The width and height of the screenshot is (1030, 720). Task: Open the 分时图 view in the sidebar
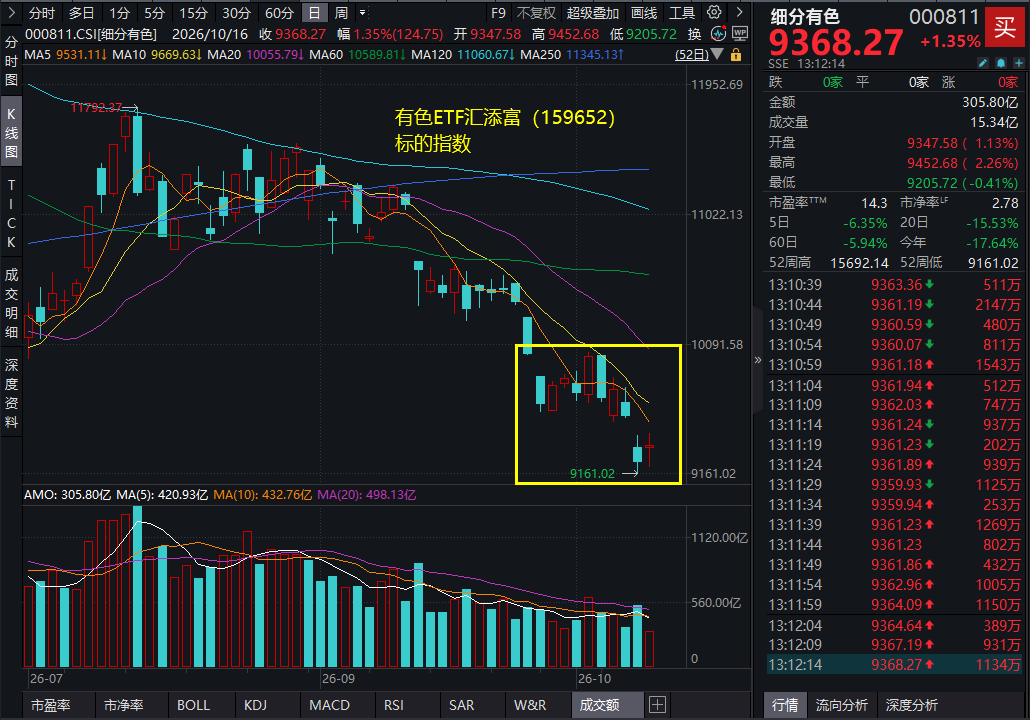[x=11, y=61]
